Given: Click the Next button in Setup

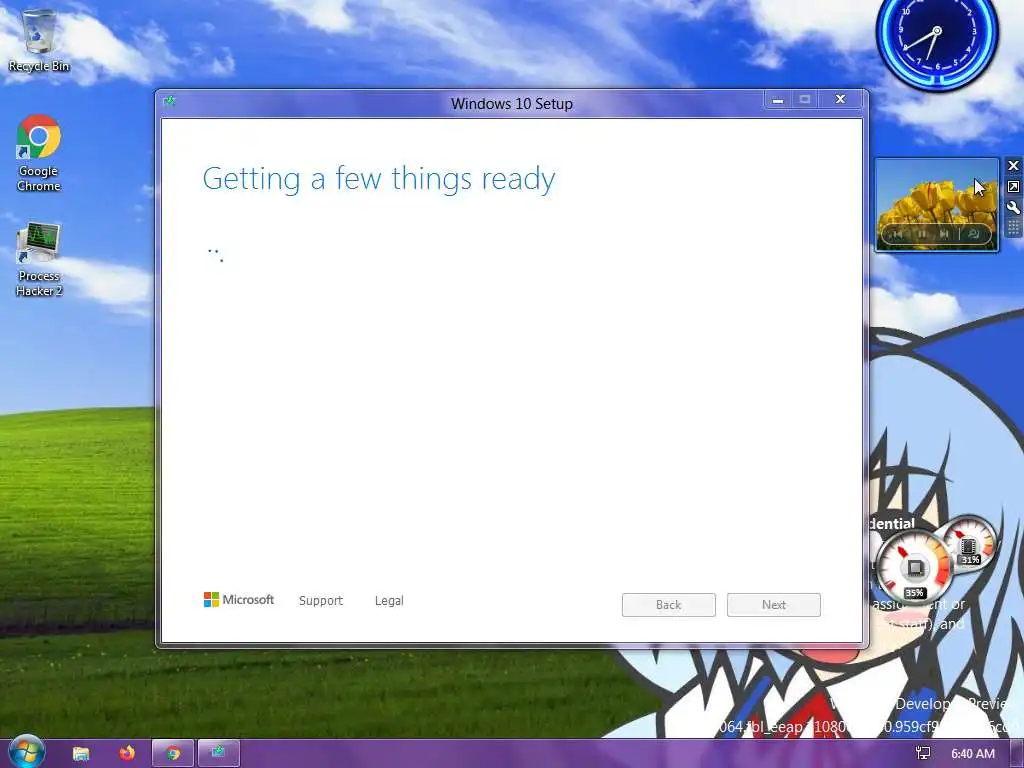Looking at the screenshot, I should click(x=774, y=605).
